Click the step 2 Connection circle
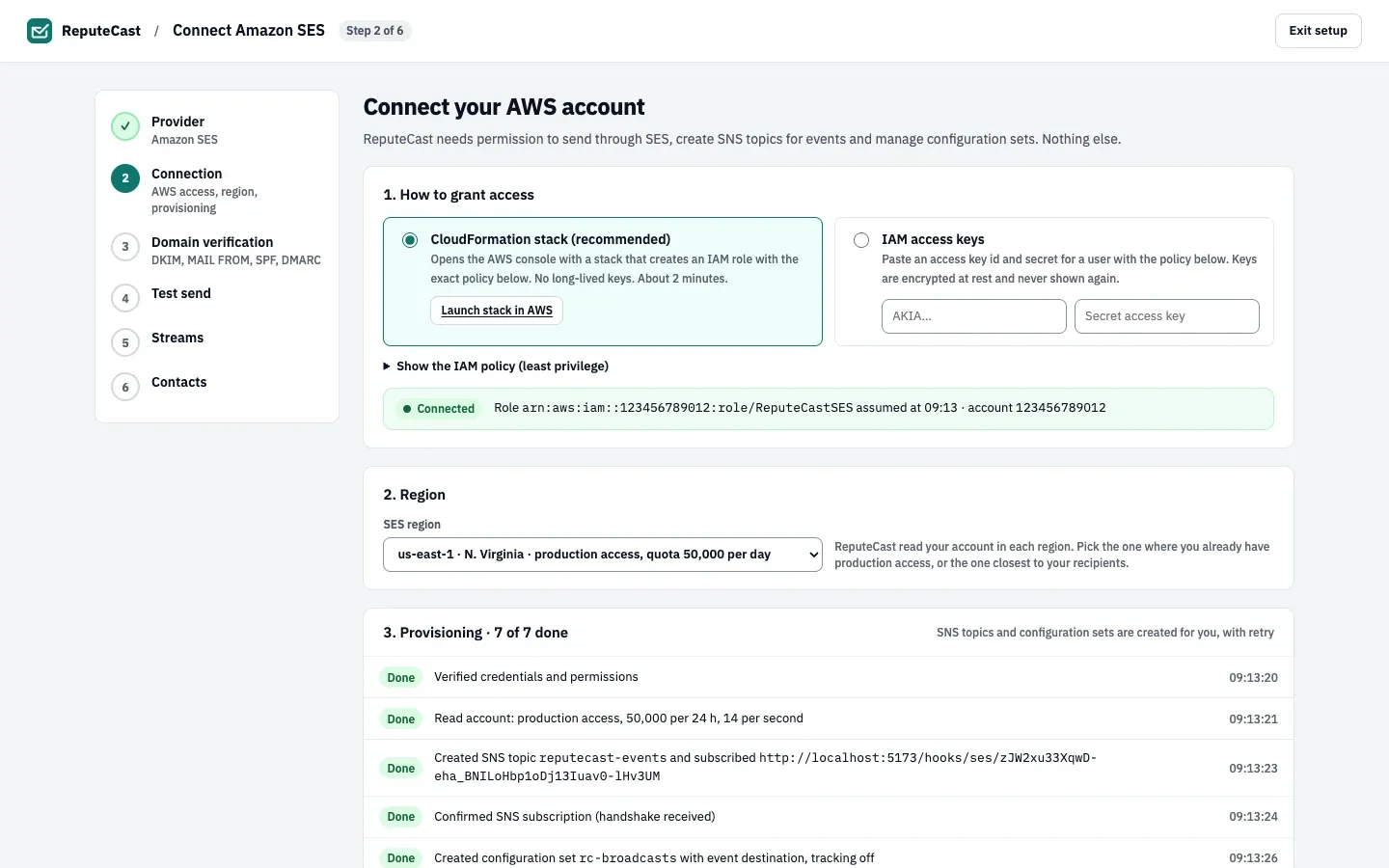Viewport: 1389px width, 868px height. (x=125, y=178)
